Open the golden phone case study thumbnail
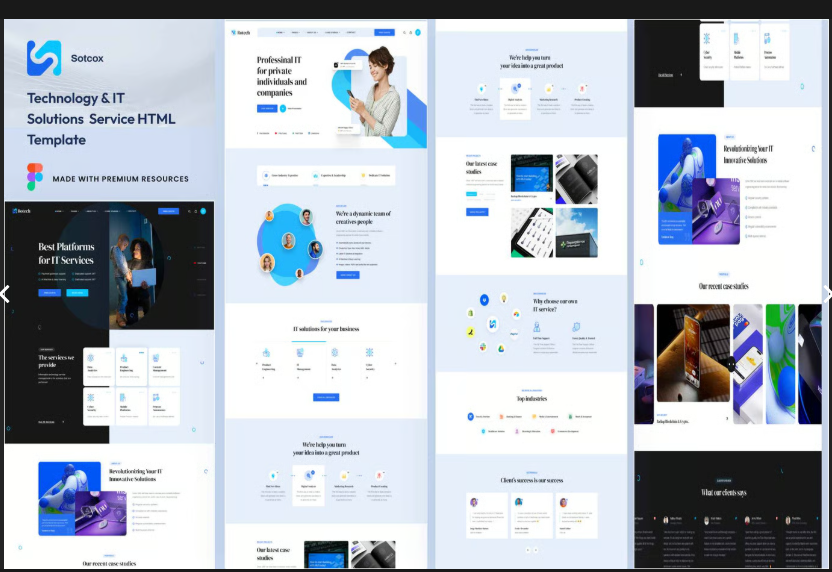832x572 pixels. 693,353
